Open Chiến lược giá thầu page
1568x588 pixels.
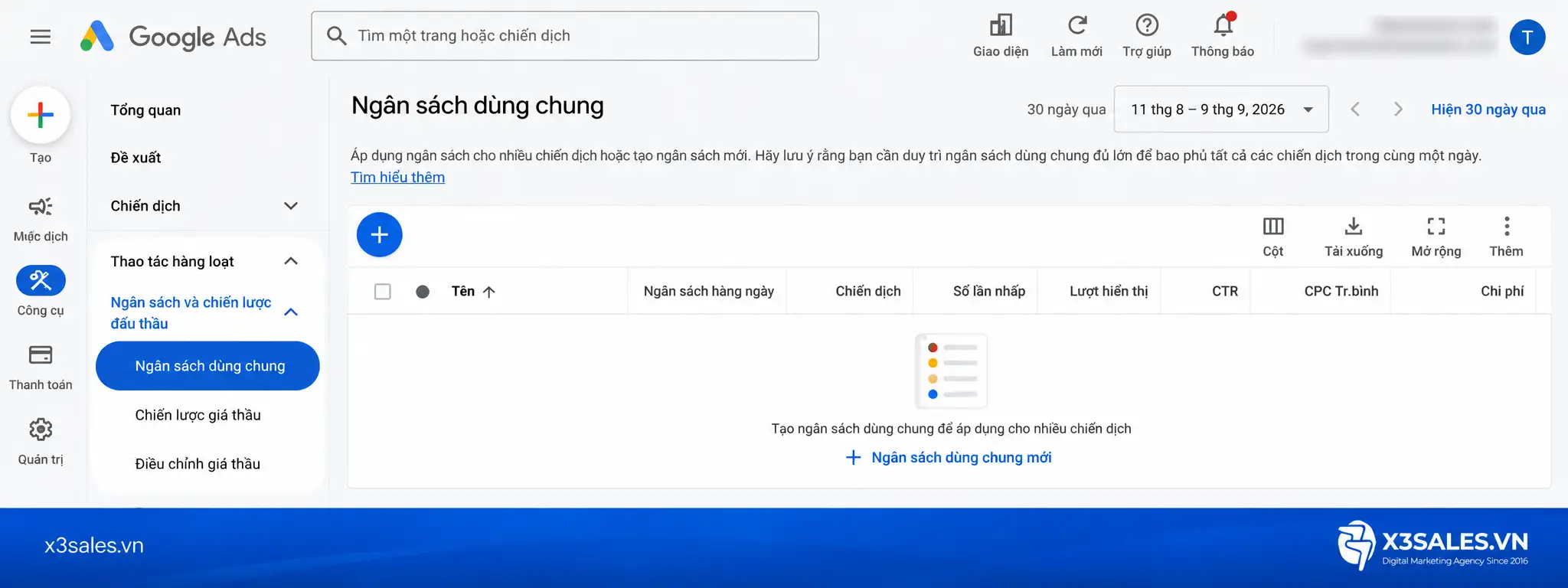198,415
